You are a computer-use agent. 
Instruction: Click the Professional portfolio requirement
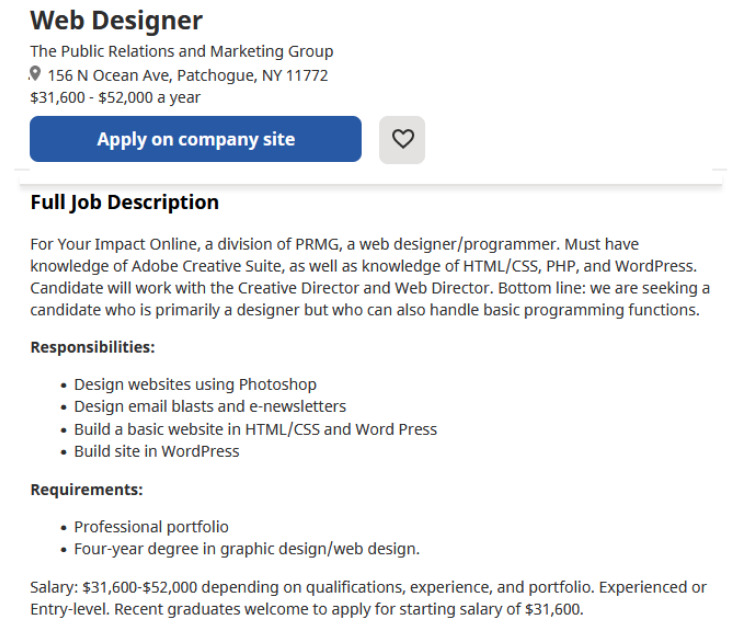click(151, 526)
